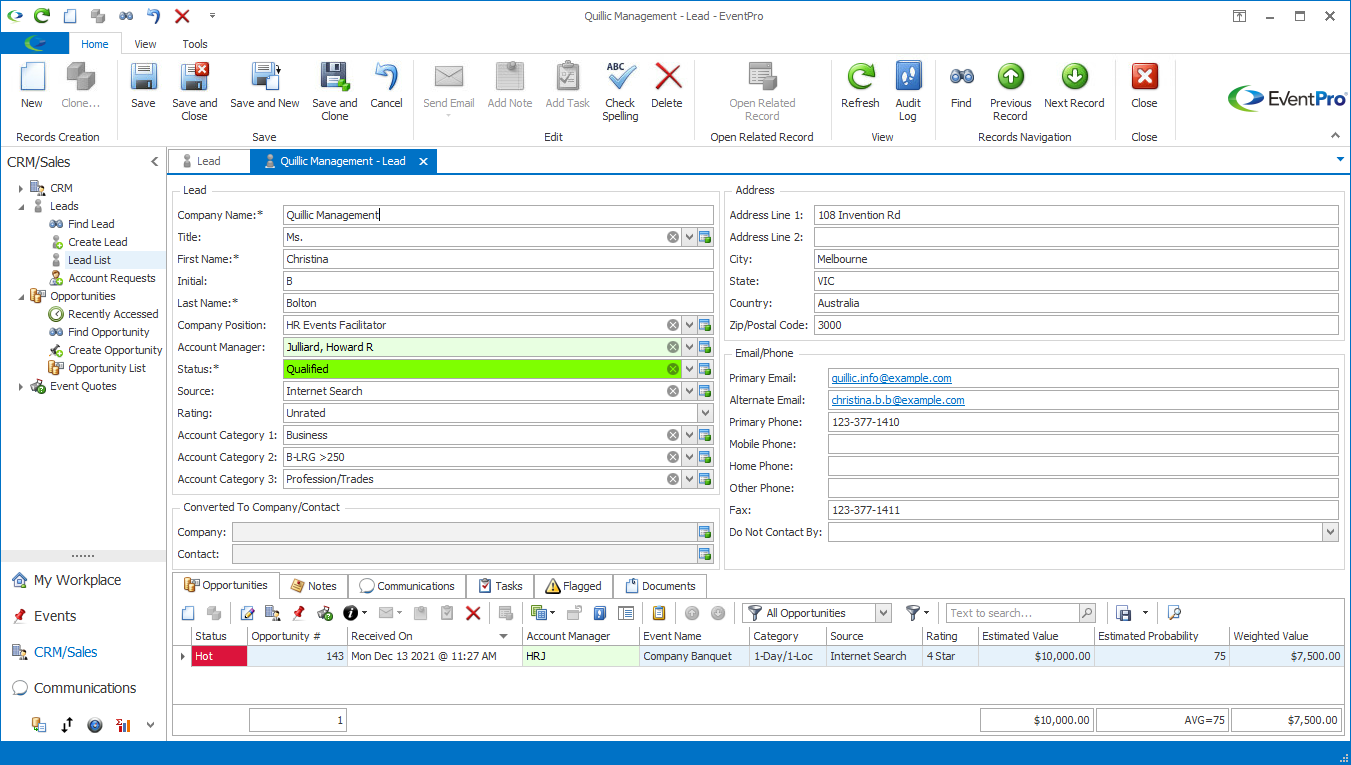Screen dimensions: 1351x765
Task: Open the Communications module in the navigation bar
Action: coord(85,688)
